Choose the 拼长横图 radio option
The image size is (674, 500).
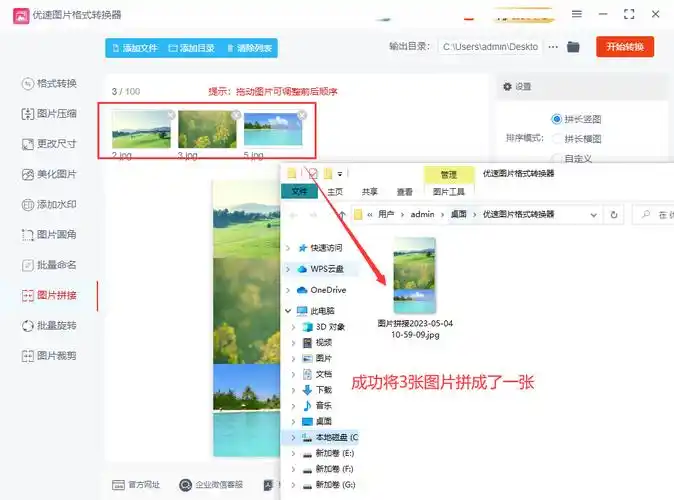[x=557, y=139]
